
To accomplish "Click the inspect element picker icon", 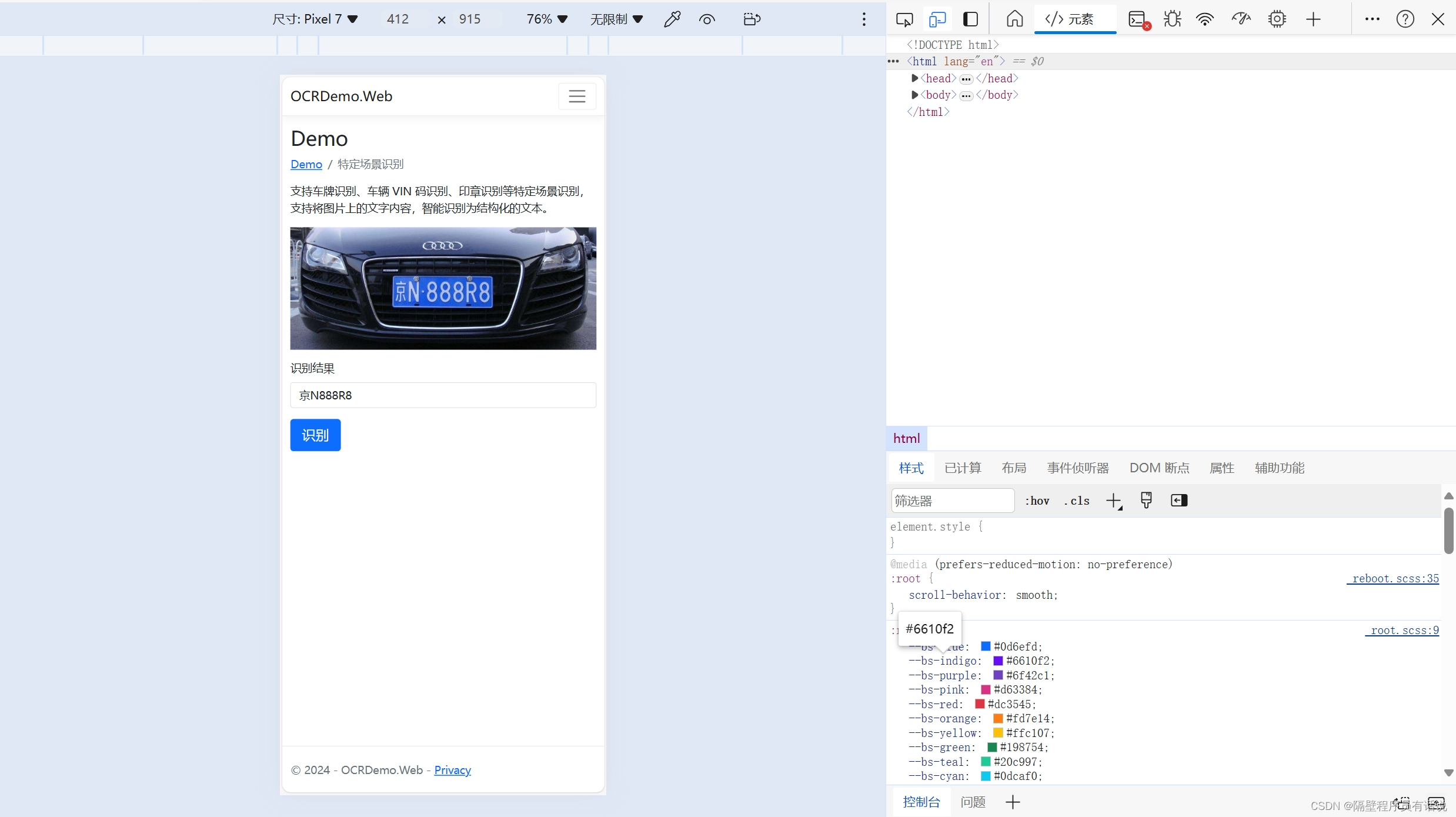I will point(904,19).
